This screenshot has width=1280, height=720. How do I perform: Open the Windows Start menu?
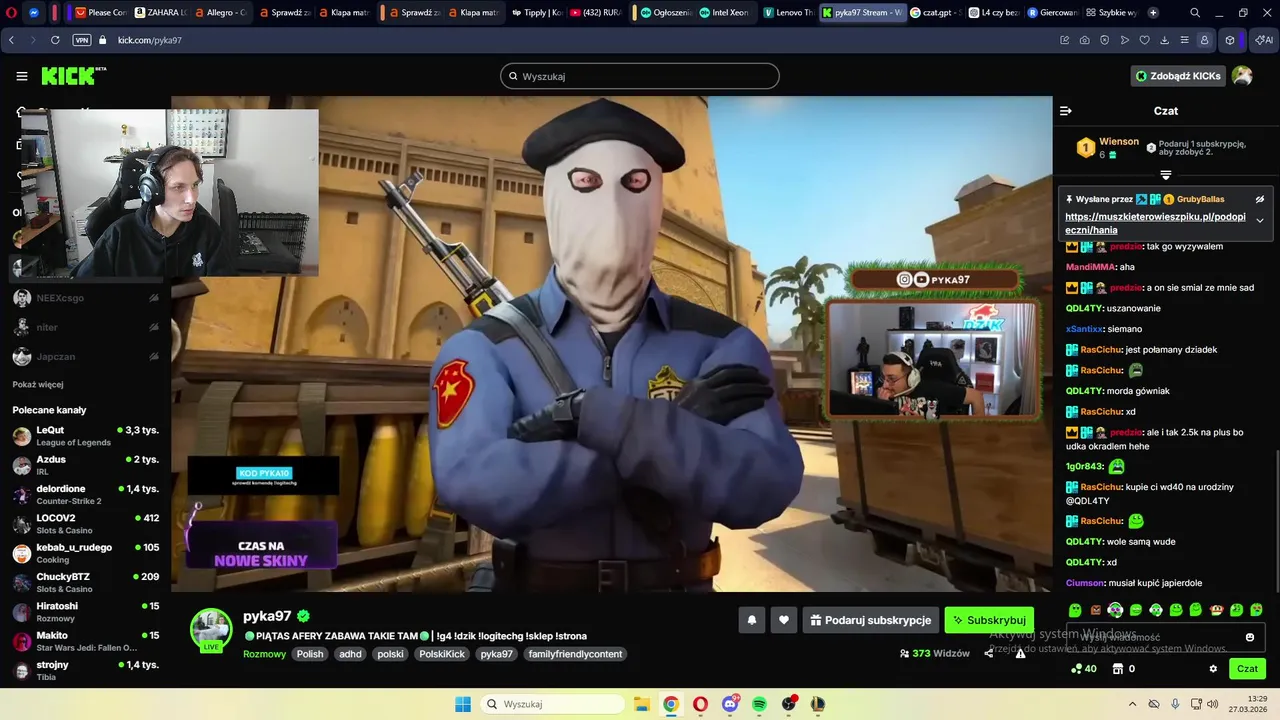click(463, 704)
